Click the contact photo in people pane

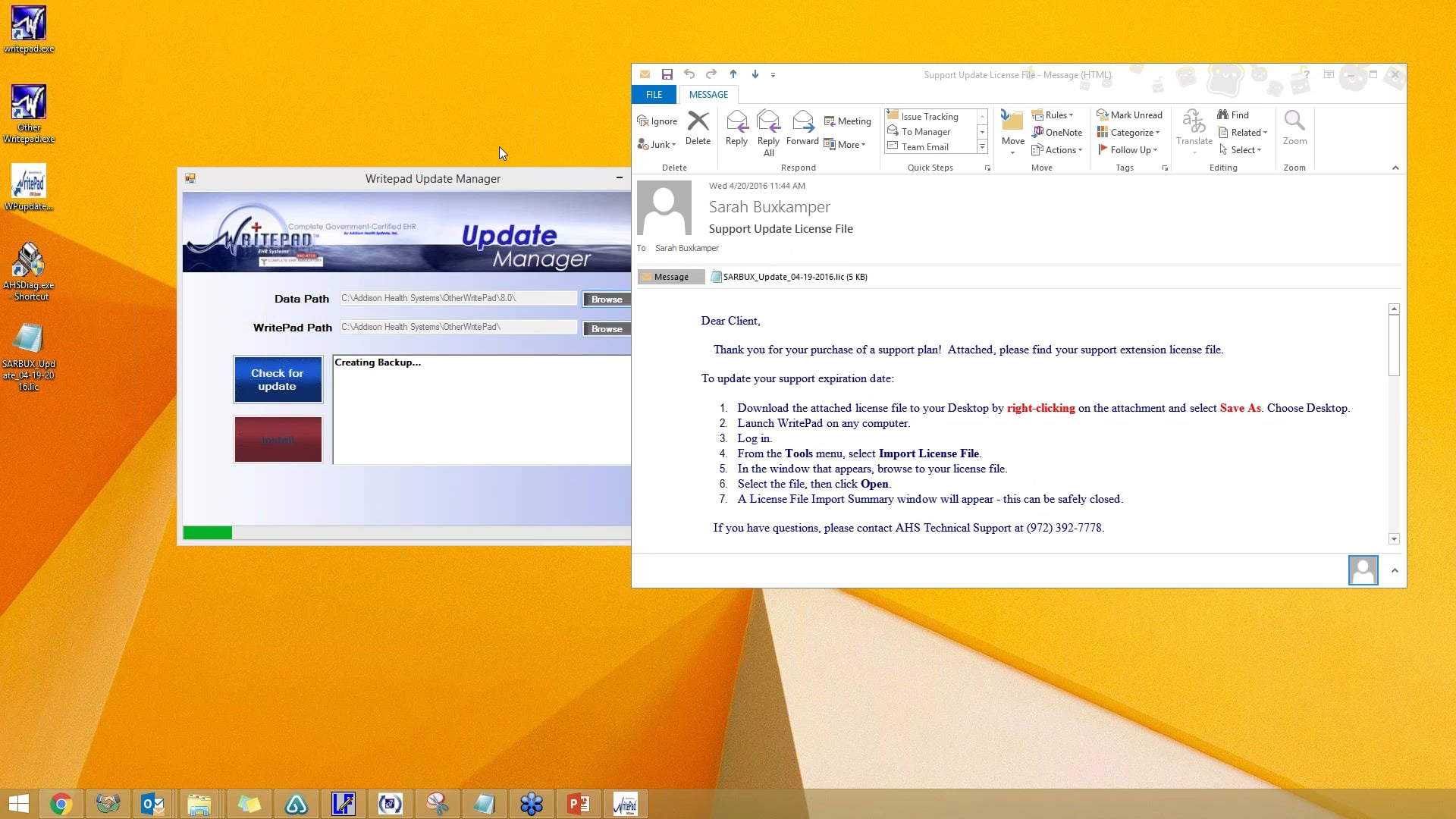pyautogui.click(x=1363, y=570)
